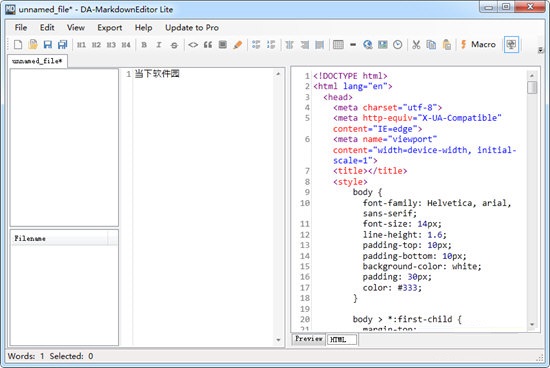Click the Update to Pro menu item
Image resolution: width=550 pixels, height=368 pixels.
click(192, 27)
